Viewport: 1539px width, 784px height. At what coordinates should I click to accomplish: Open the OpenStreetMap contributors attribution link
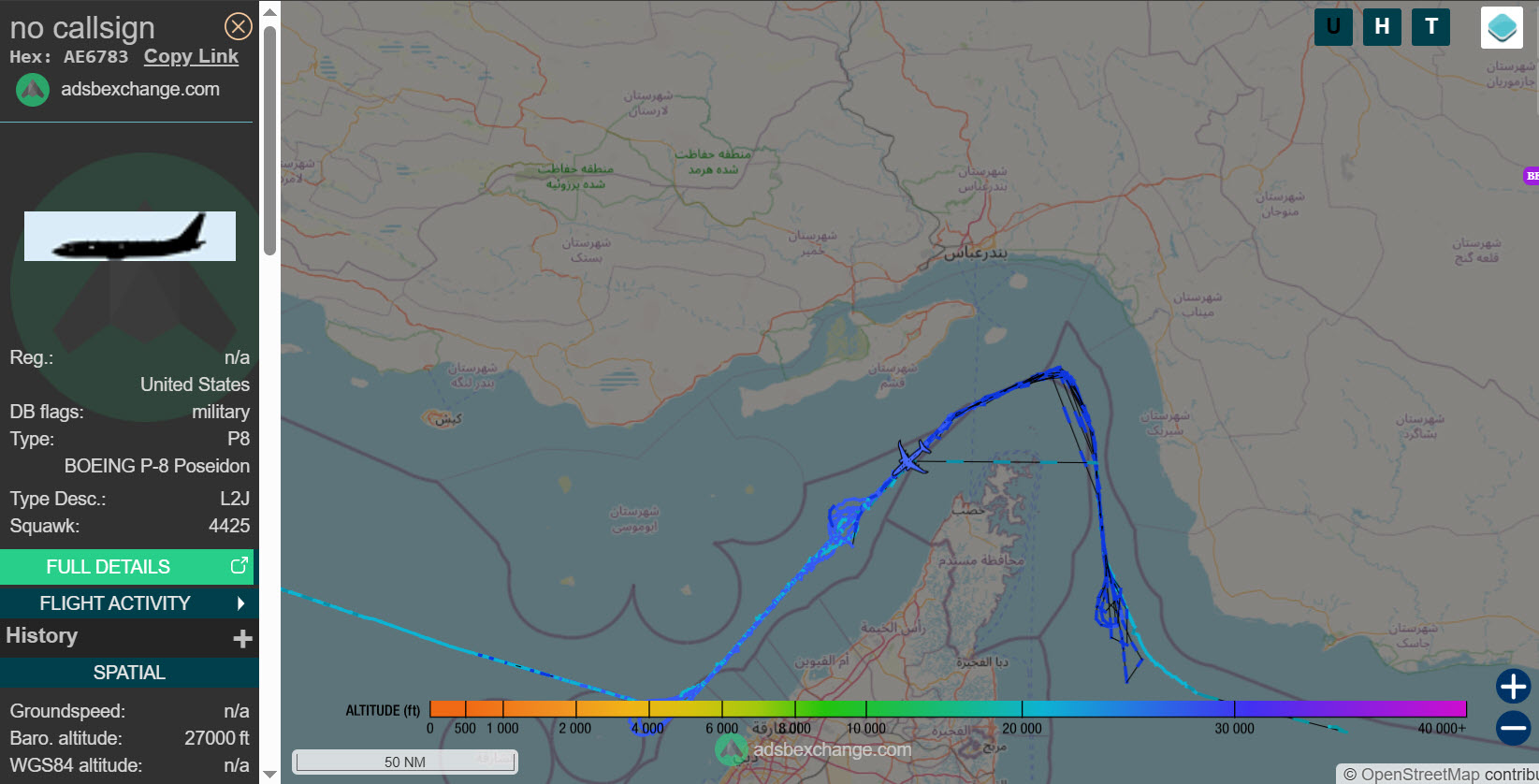1441,774
